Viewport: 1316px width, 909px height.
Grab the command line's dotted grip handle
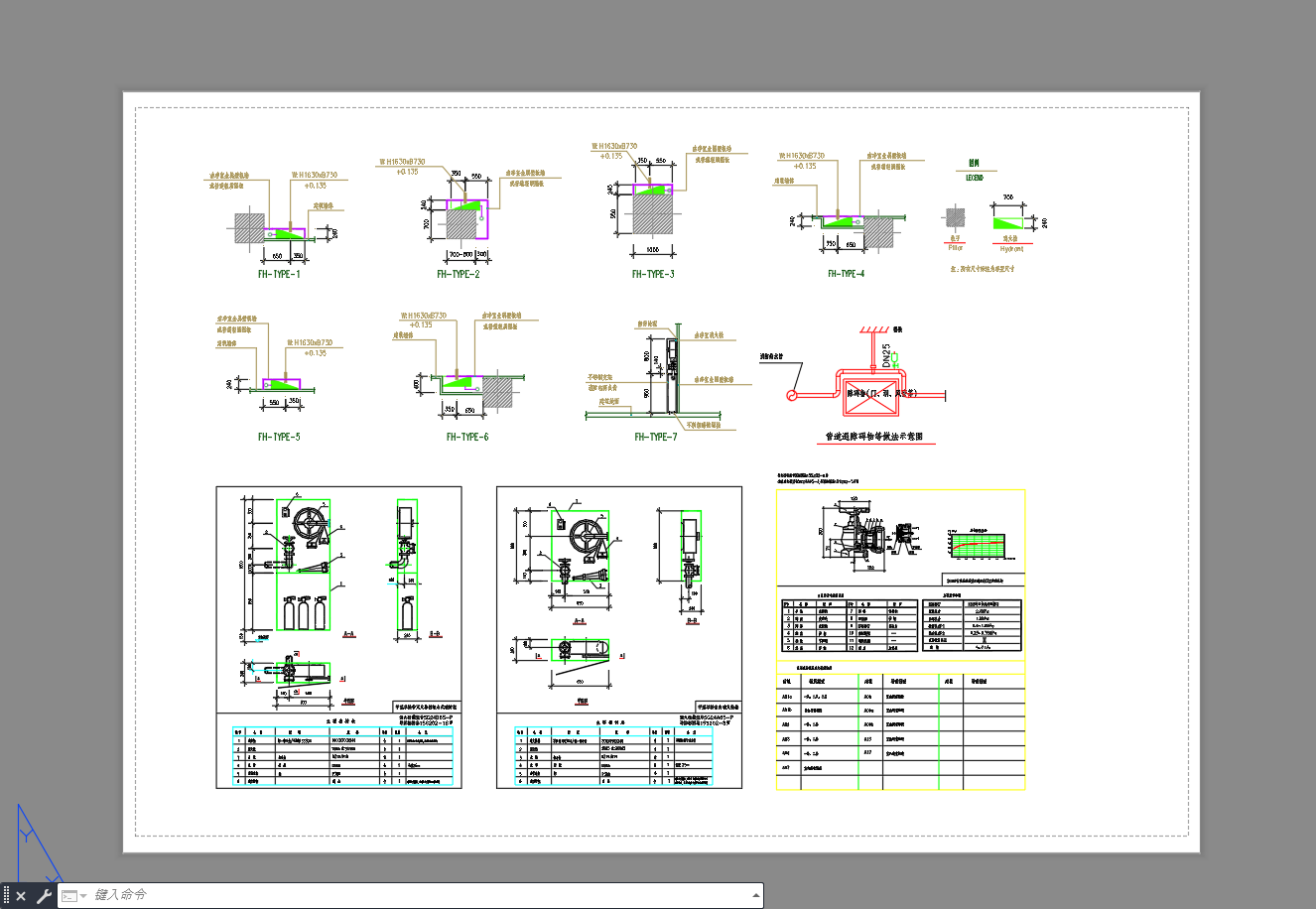tap(6, 896)
